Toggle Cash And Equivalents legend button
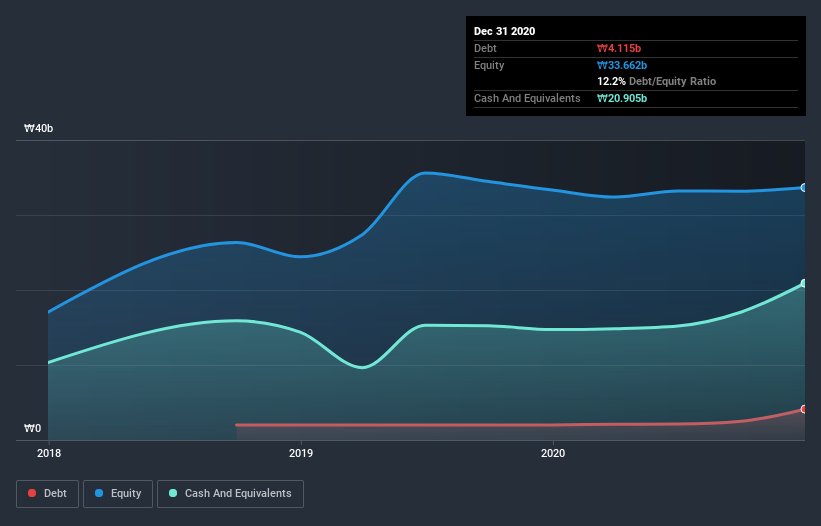Viewport: 821px width, 526px height. [230, 494]
